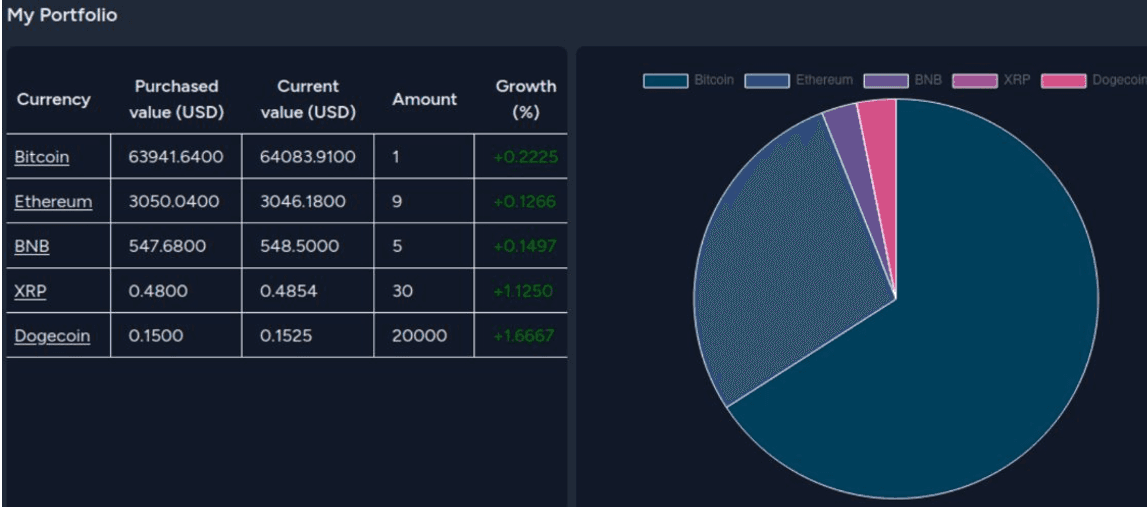Viewport: 1147px width, 507px height.
Task: Open the Ethereum currency link
Action: [x=53, y=201]
